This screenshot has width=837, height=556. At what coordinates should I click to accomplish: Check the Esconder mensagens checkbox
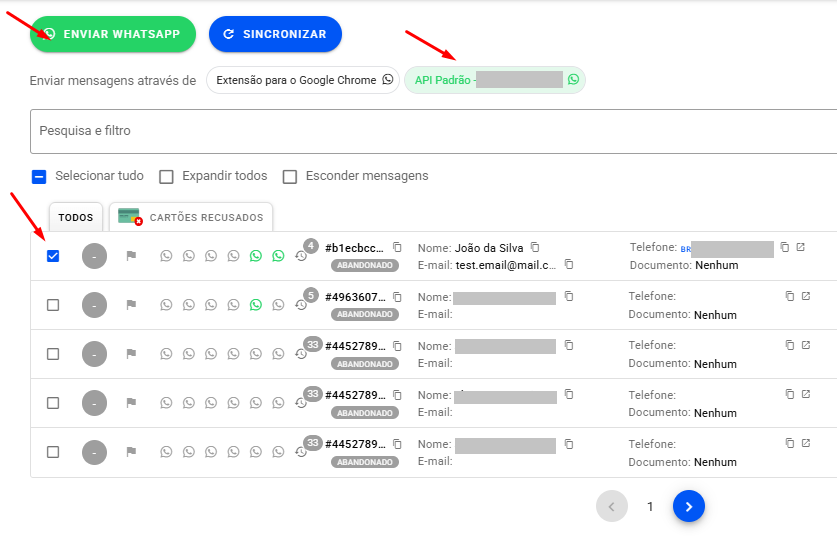[x=290, y=177]
